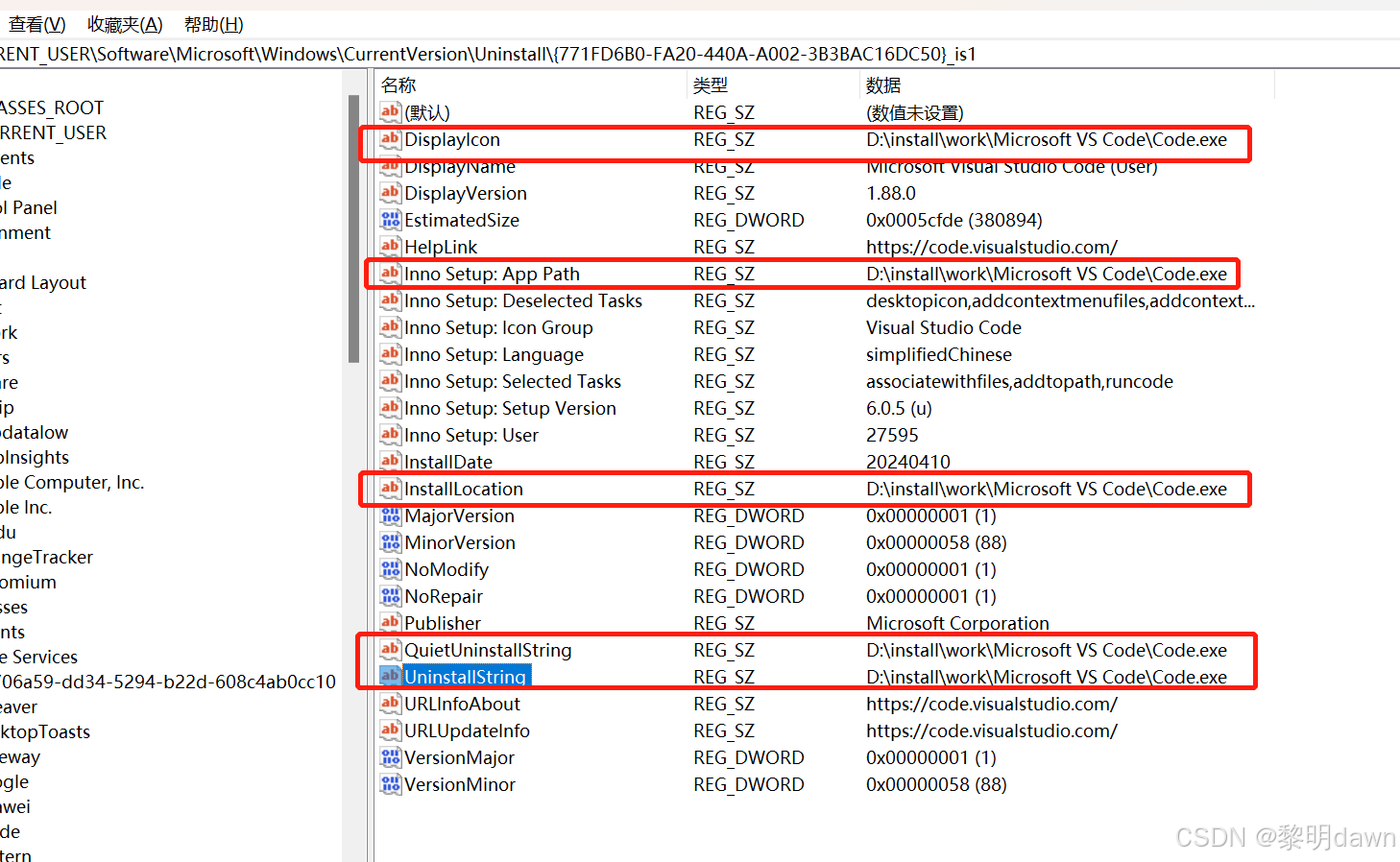The height and width of the screenshot is (862, 1400).
Task: Select the DisplayVersion value icon
Action: [390, 193]
